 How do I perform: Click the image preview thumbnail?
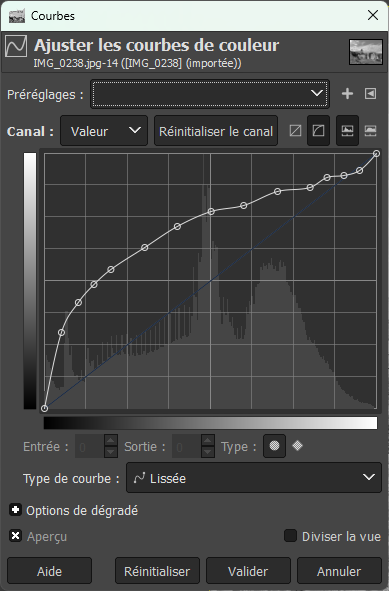coord(366,52)
